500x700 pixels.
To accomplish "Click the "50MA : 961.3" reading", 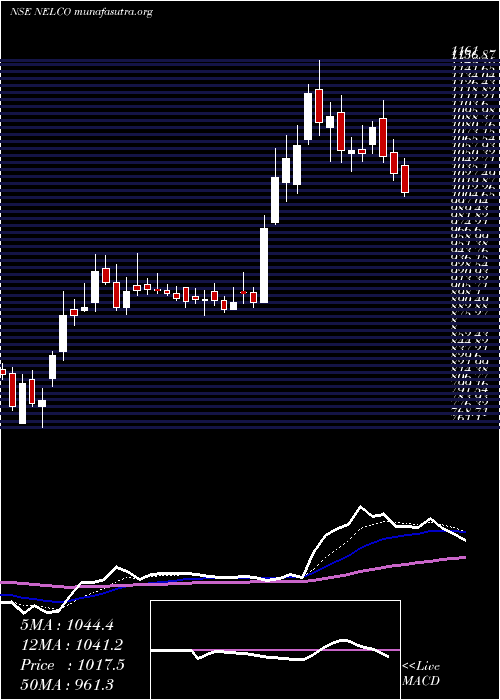I will [69, 686].
